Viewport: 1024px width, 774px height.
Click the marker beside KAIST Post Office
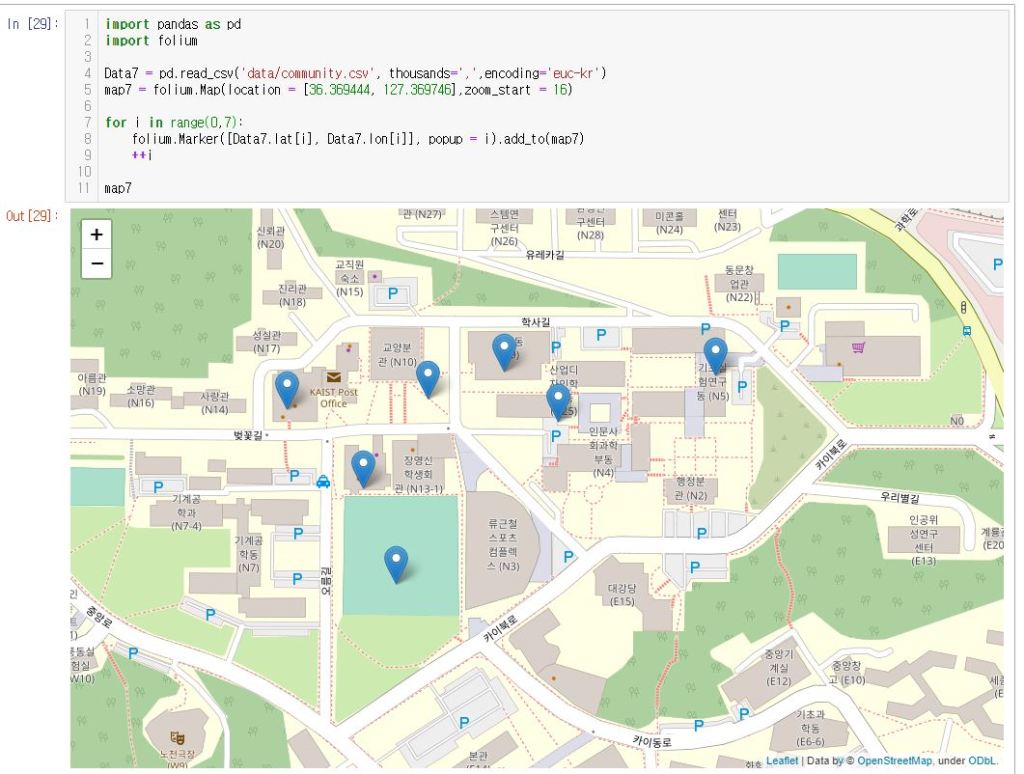click(287, 388)
